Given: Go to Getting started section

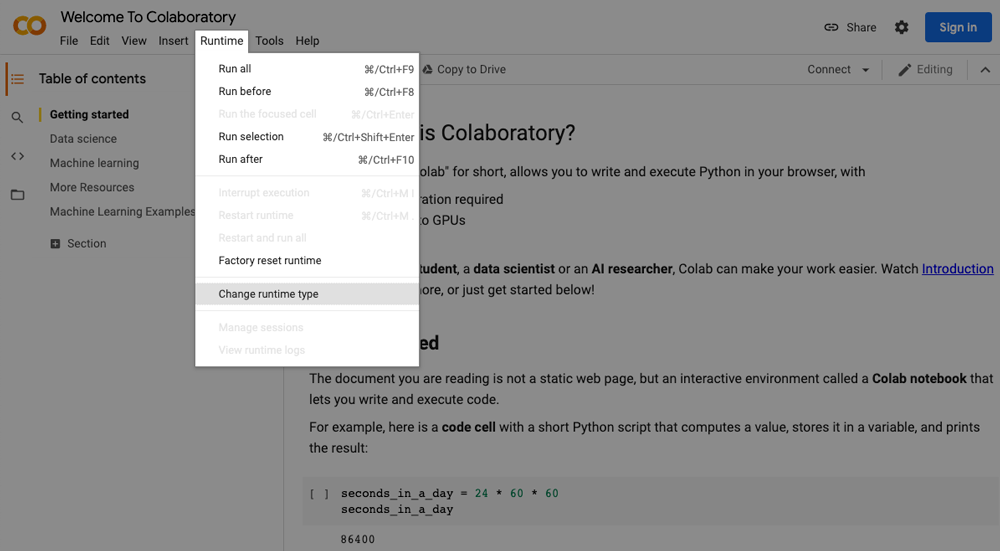Looking at the screenshot, I should 89,115.
